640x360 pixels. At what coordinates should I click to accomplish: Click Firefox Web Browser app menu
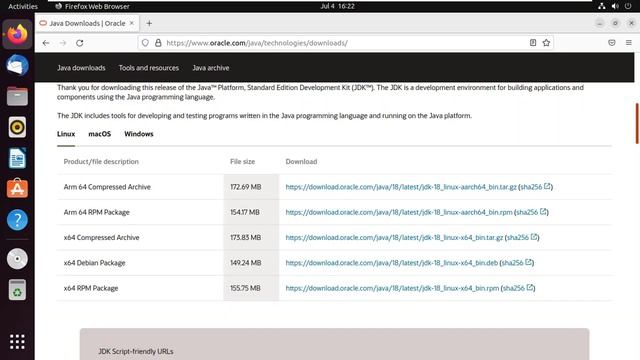[92, 6]
